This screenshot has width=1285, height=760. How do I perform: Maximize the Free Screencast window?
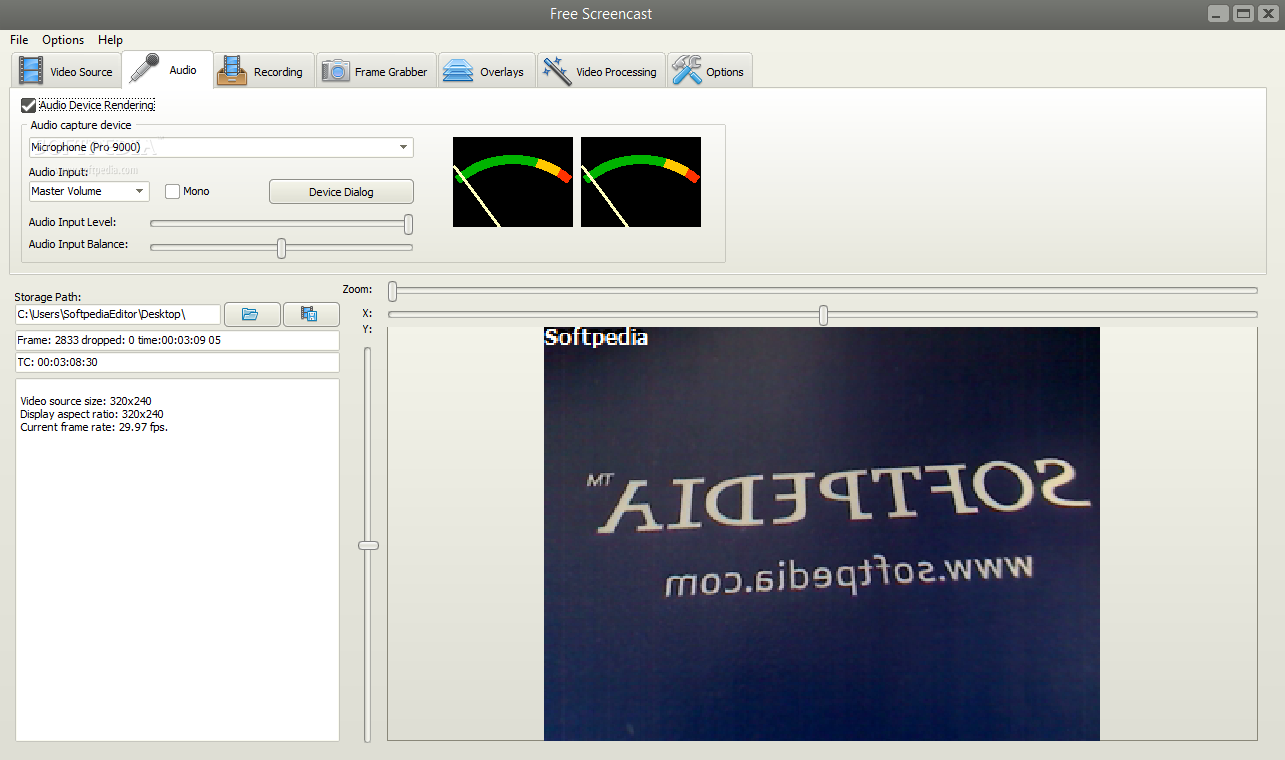click(1243, 13)
